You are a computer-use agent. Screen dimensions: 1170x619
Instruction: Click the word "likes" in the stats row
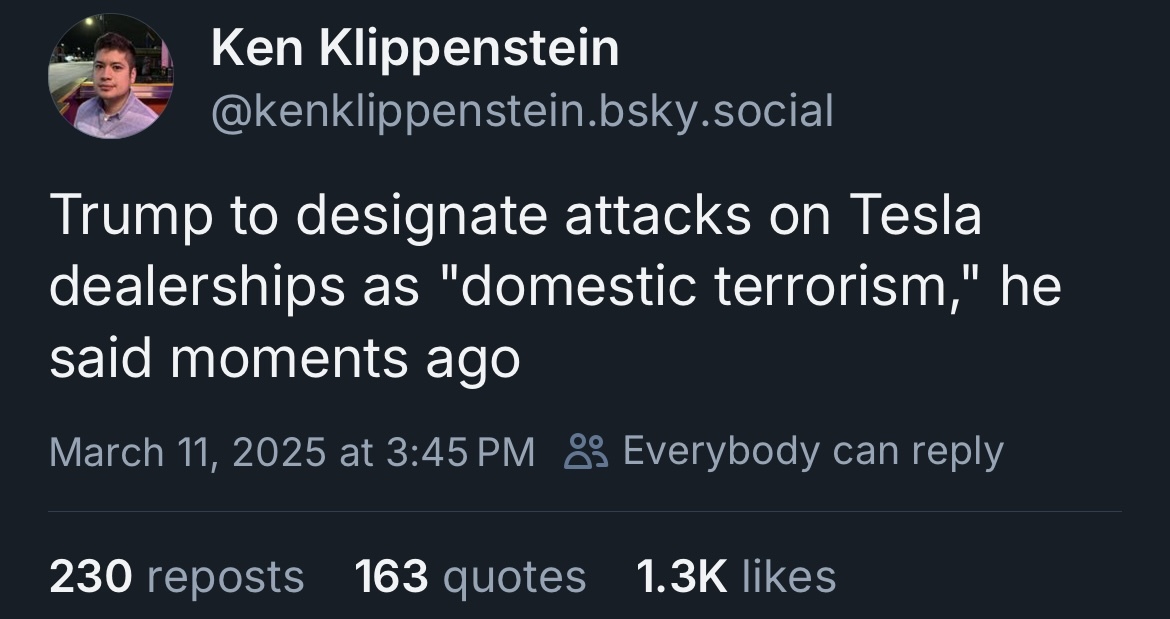pyautogui.click(x=789, y=576)
